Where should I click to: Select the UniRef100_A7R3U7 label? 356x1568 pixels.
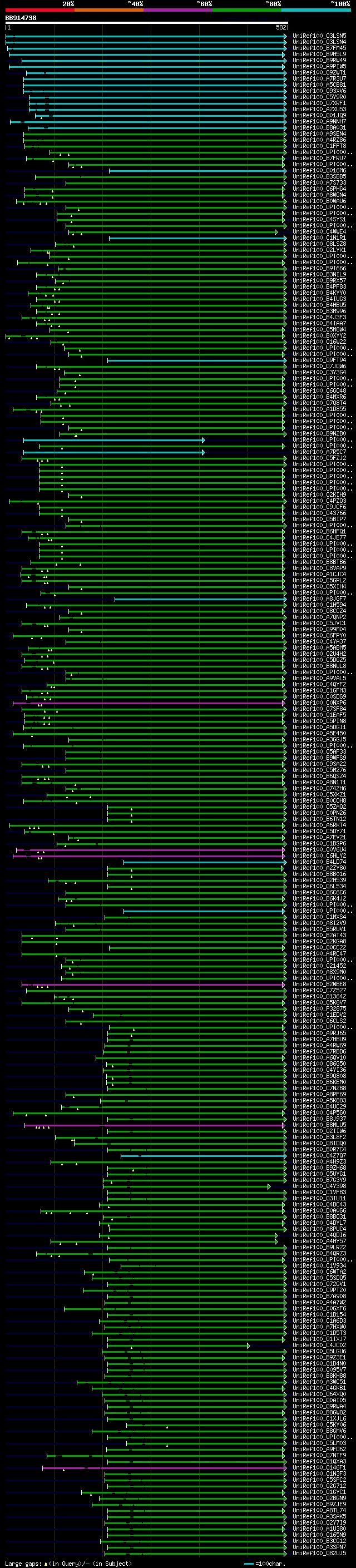pyautogui.click(x=319, y=78)
